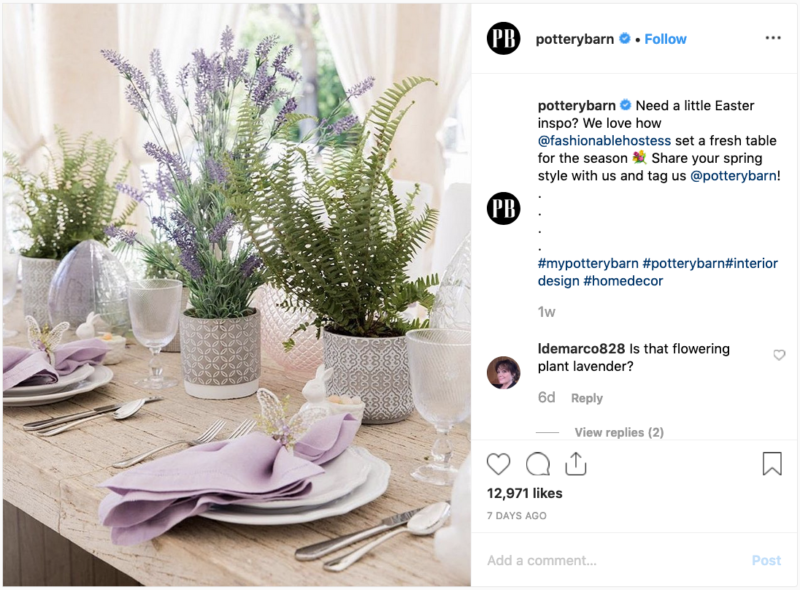
Task: Click the Easter table setting photo
Action: (237, 295)
